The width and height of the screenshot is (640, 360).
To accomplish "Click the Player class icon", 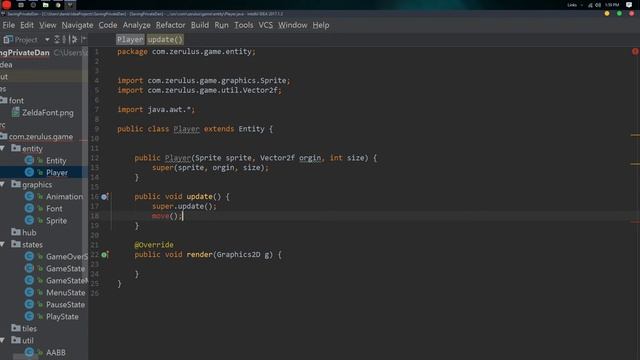I will (29, 172).
